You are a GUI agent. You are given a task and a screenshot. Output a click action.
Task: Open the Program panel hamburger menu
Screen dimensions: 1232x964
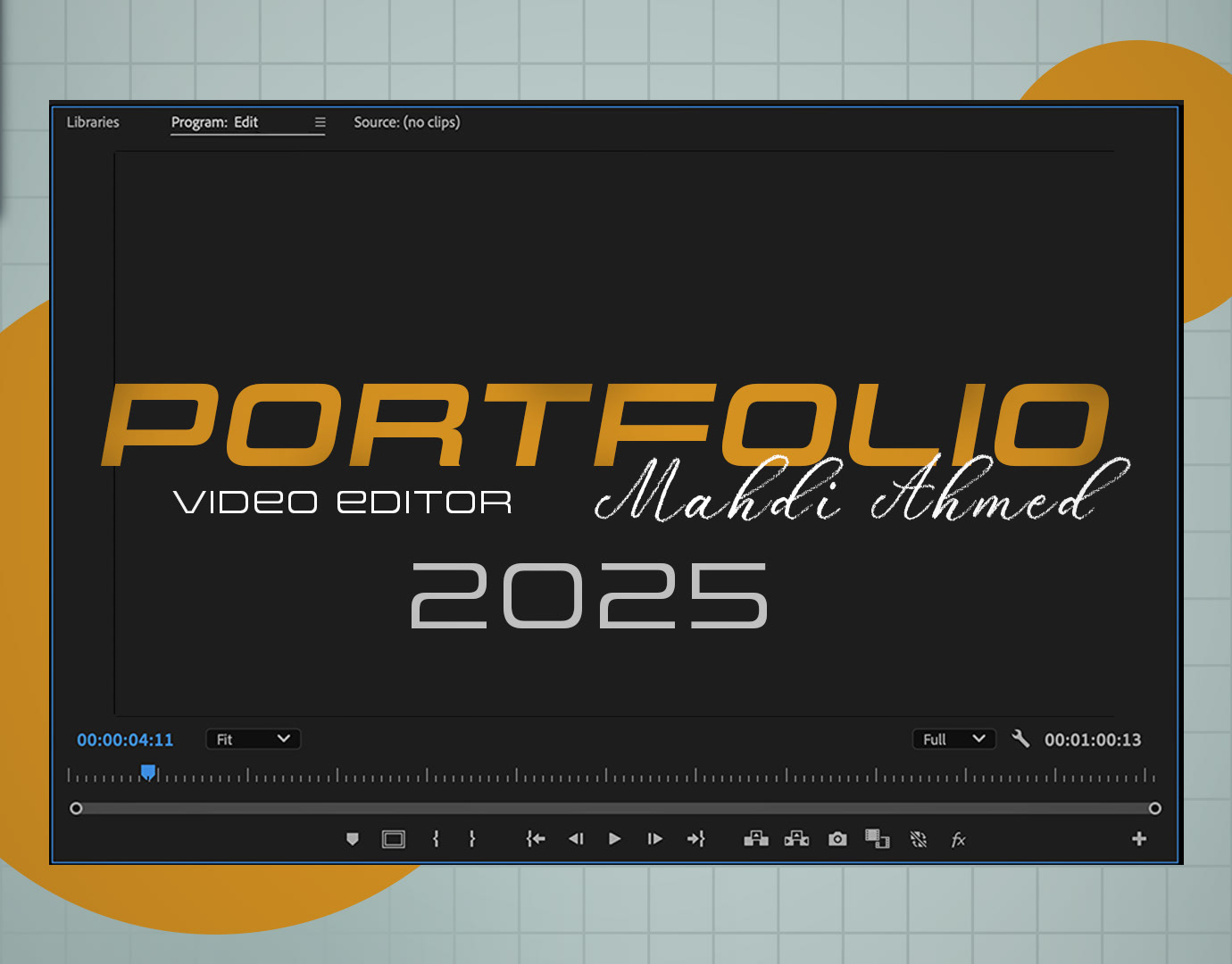pos(320,123)
